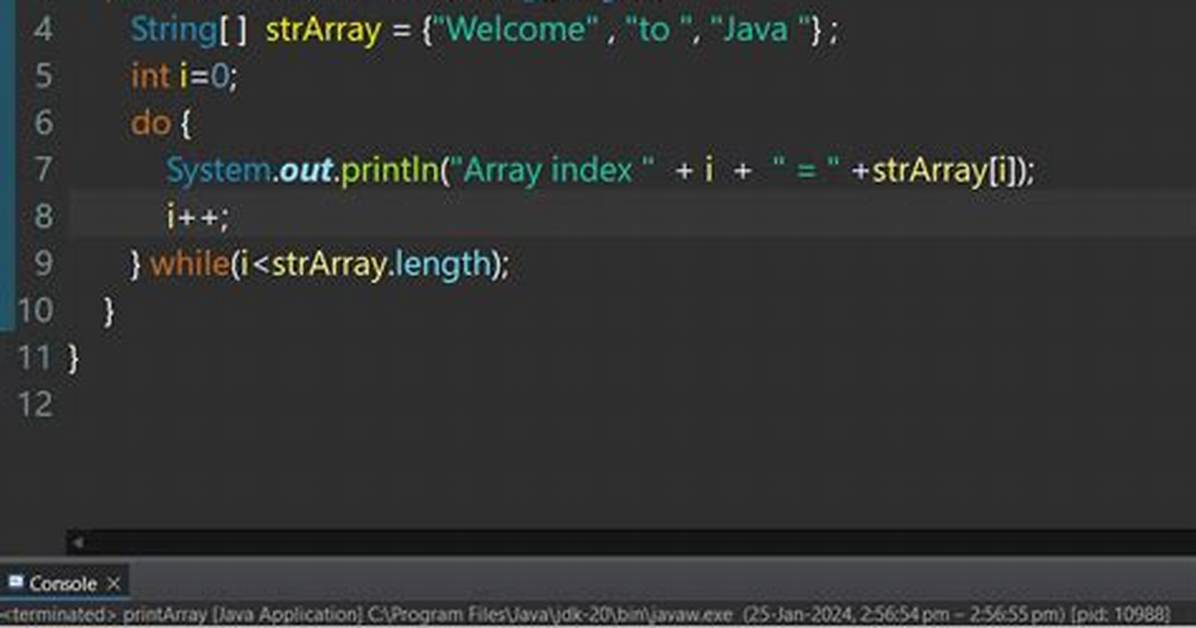Click the closing brace on line 11
Viewport: 1196px width, 628px height.
click(x=73, y=359)
